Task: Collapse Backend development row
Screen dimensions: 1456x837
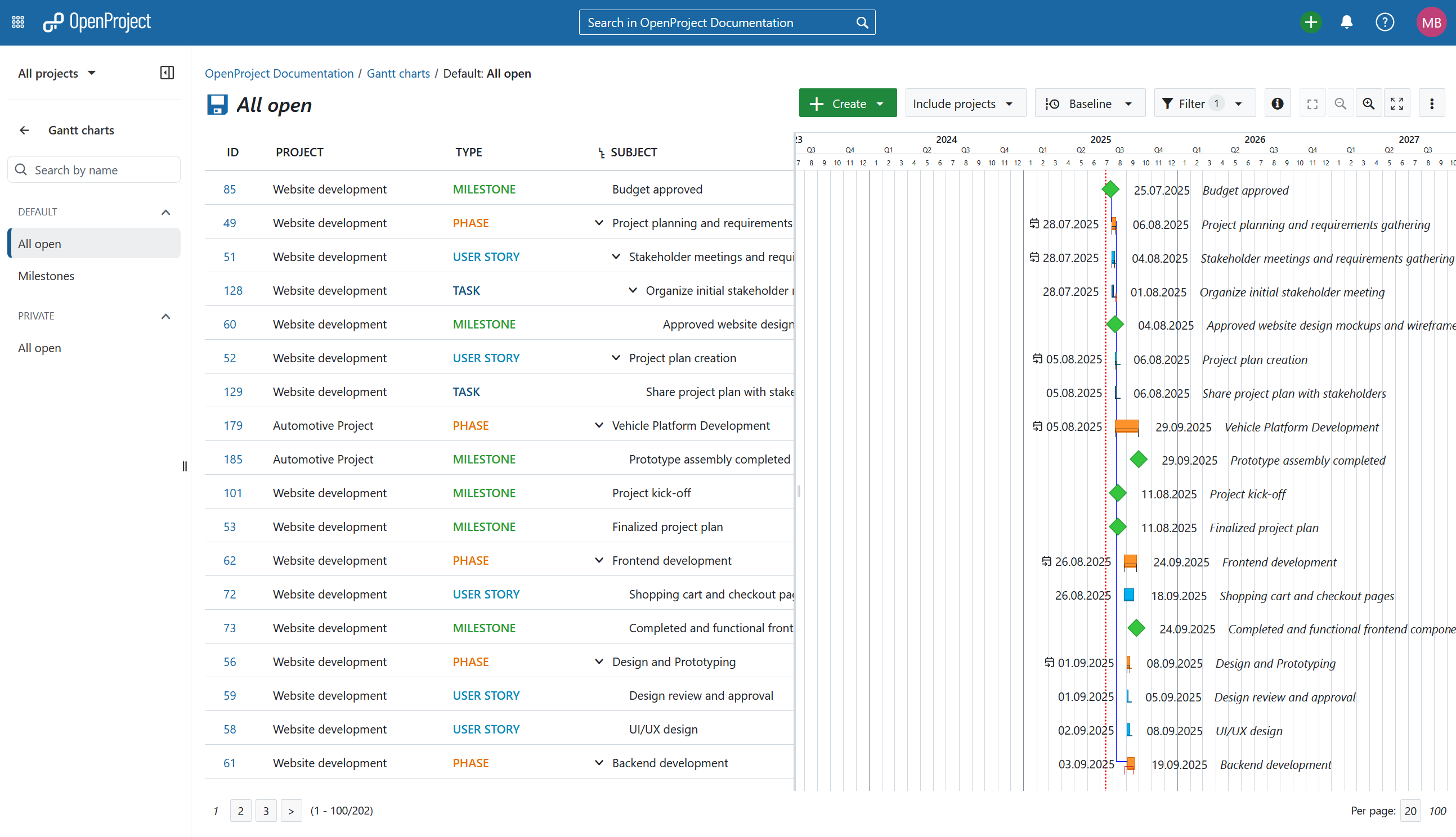Action: click(x=599, y=763)
